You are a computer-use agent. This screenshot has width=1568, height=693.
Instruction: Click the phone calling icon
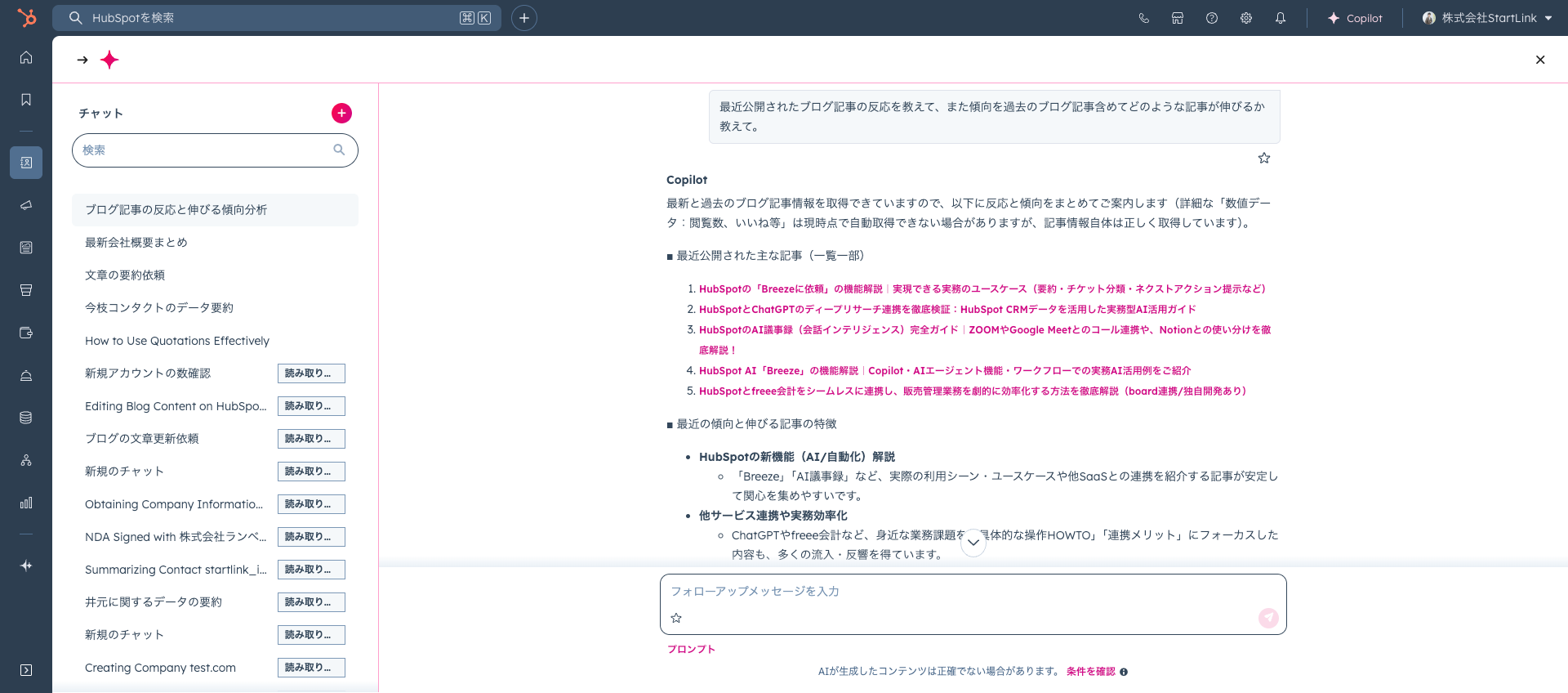[1143, 18]
